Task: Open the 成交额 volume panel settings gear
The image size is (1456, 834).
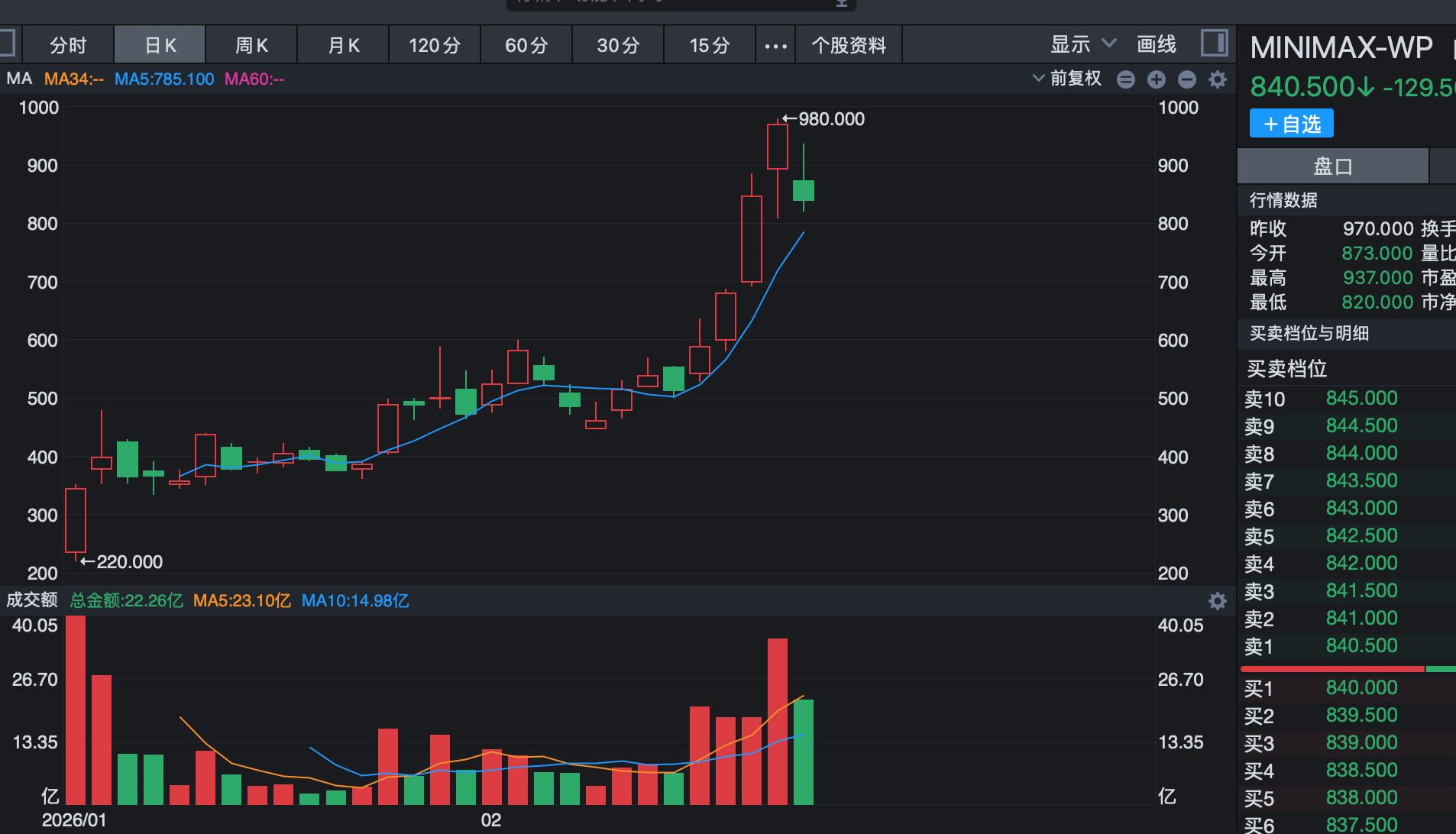Action: [1218, 601]
